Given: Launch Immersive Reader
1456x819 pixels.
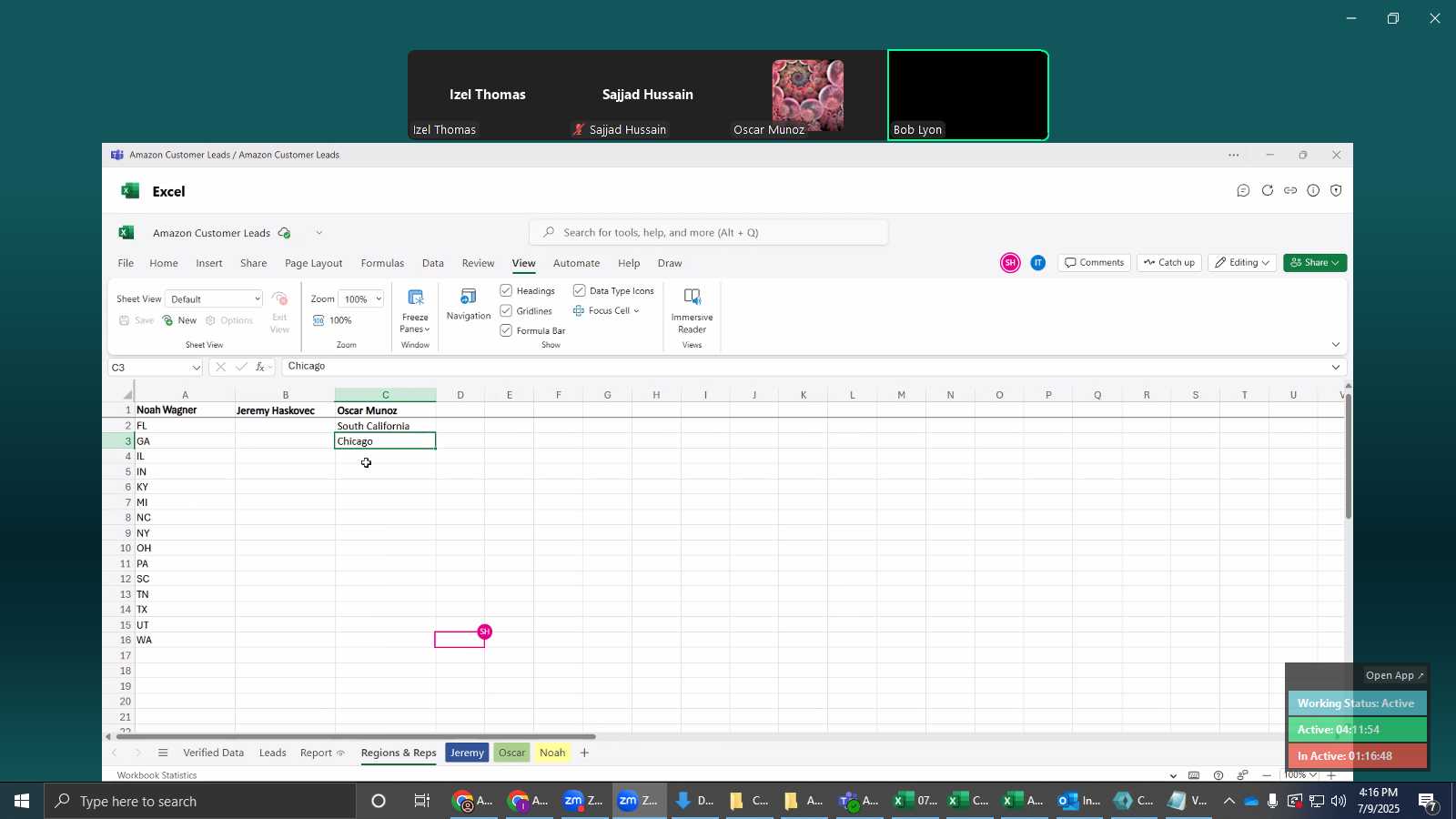Looking at the screenshot, I should pyautogui.click(x=692, y=310).
